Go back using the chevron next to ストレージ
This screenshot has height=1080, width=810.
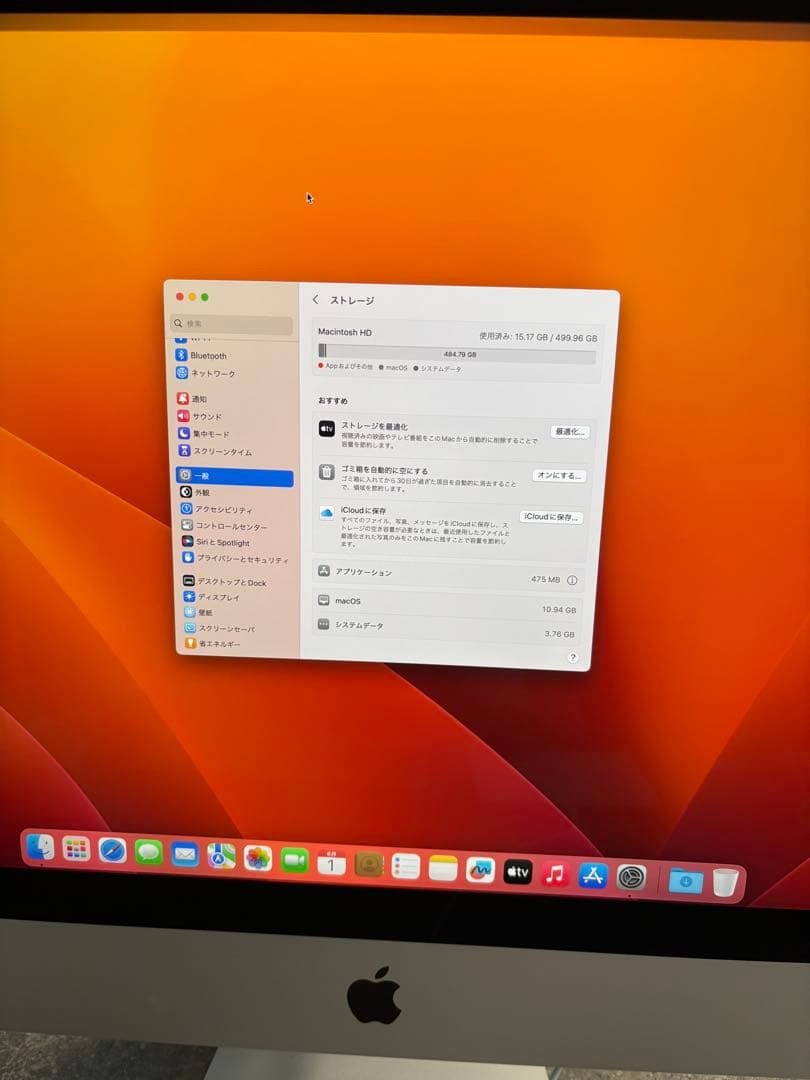(x=316, y=298)
